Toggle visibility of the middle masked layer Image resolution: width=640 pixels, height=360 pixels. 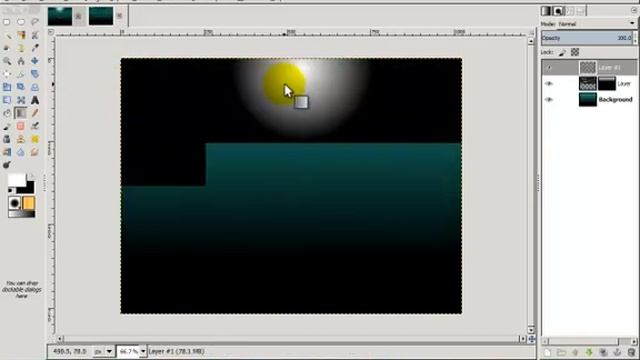[549, 84]
